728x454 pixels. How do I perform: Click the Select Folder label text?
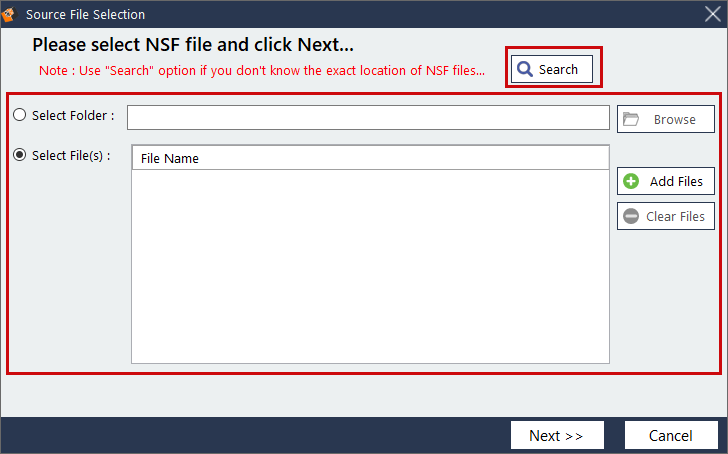point(72,115)
